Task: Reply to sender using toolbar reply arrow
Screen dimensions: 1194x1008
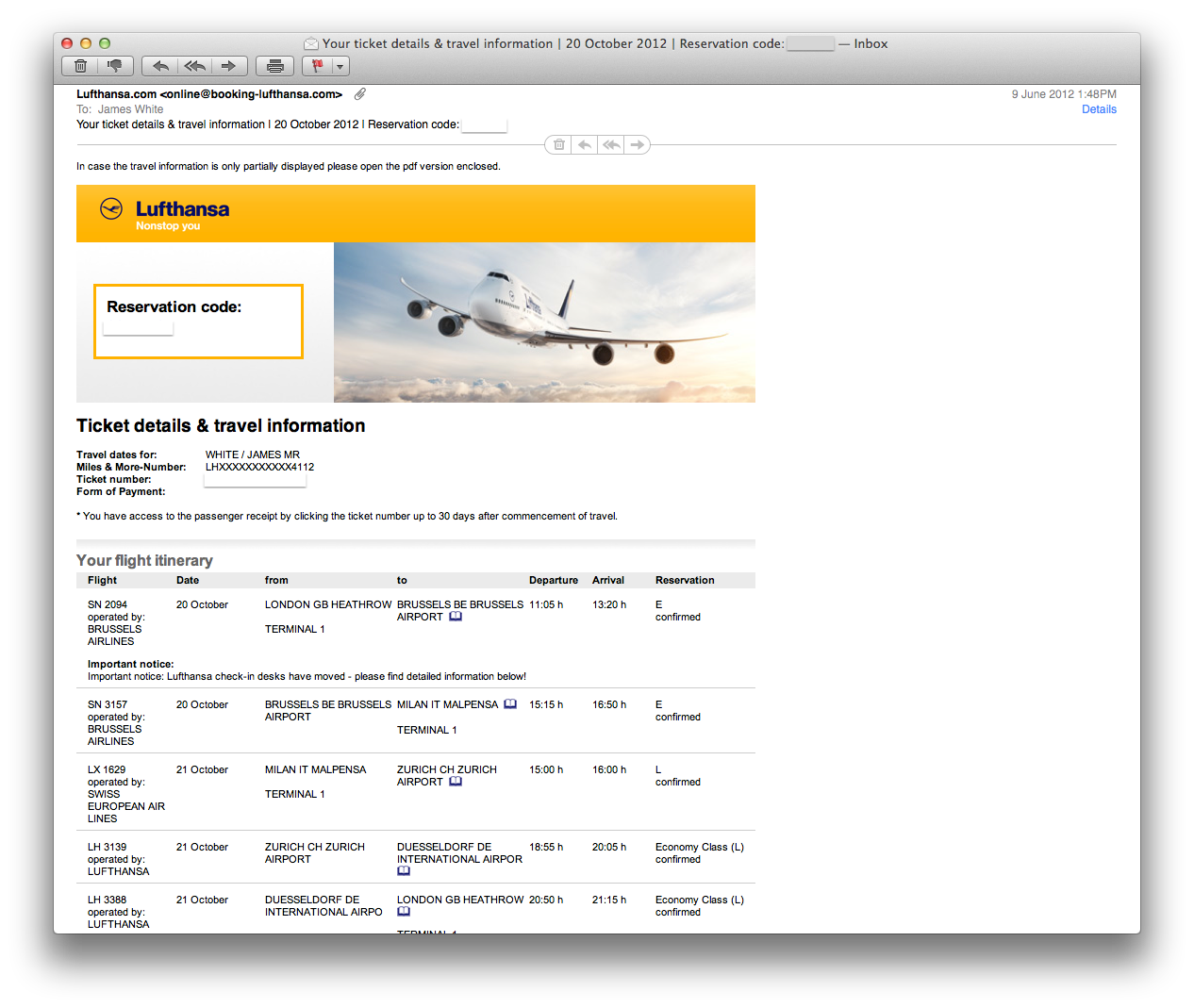Action: (x=160, y=66)
